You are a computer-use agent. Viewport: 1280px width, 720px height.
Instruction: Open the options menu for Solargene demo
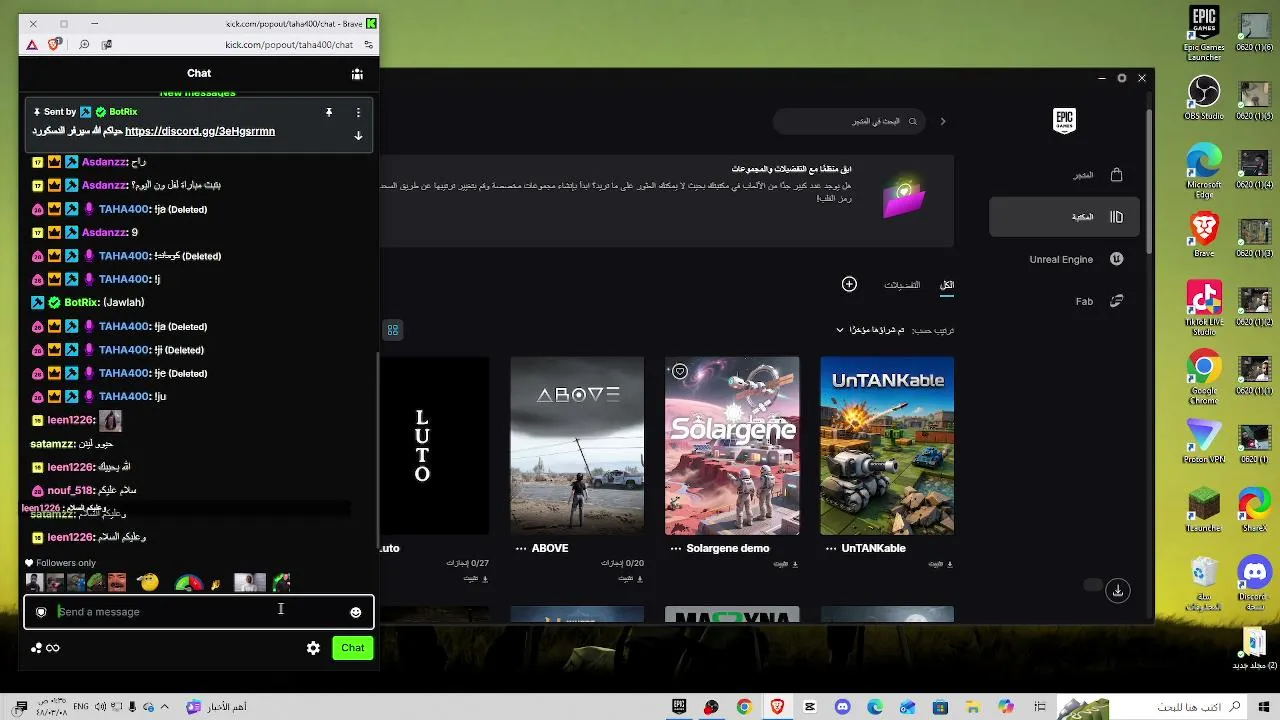675,549
